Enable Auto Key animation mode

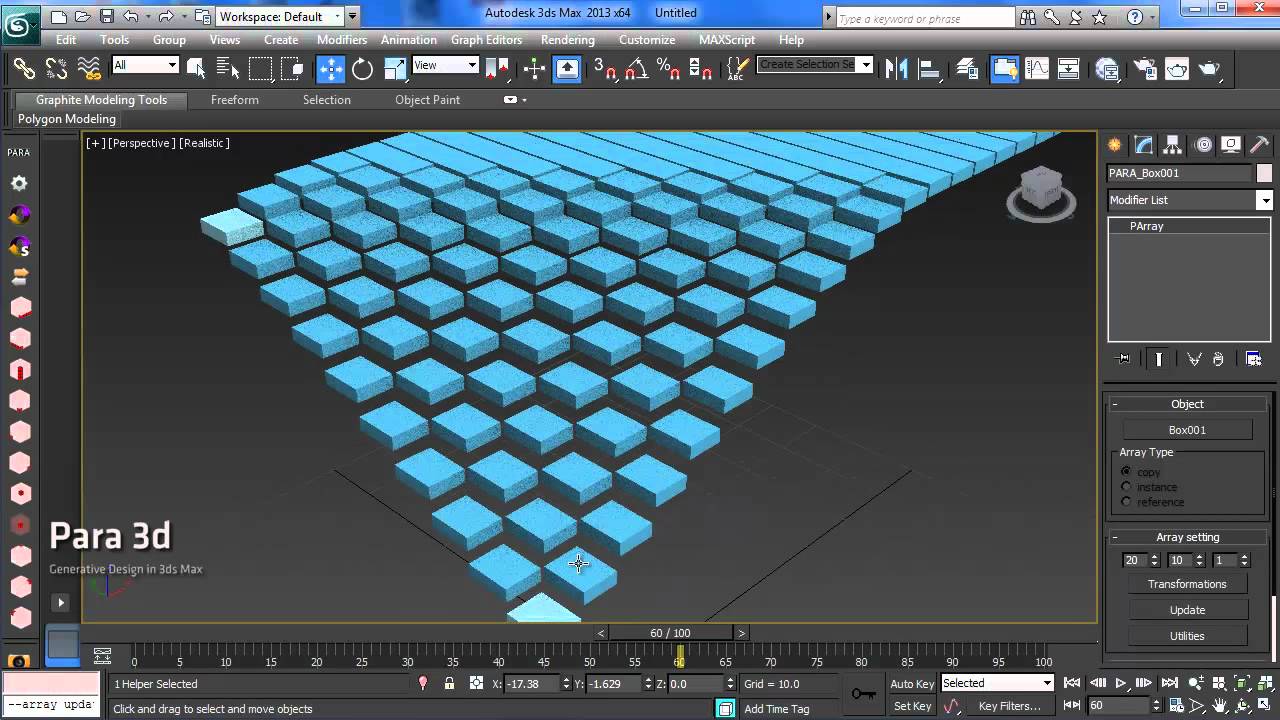coord(911,684)
